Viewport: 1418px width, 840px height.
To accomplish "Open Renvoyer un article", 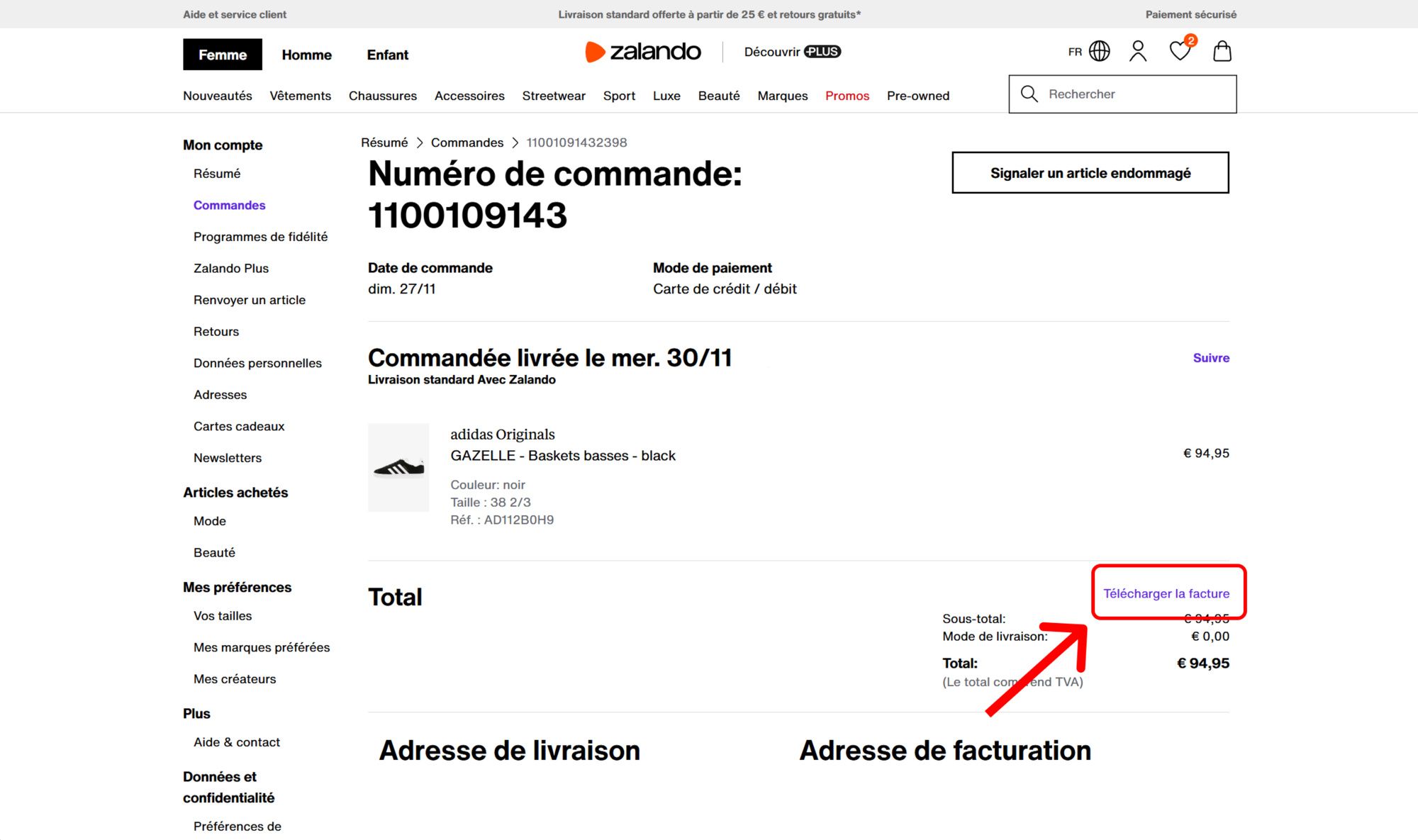I will click(250, 300).
